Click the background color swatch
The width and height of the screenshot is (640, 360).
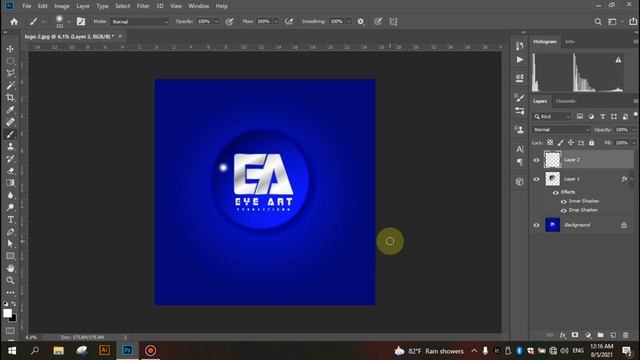(x=13, y=318)
